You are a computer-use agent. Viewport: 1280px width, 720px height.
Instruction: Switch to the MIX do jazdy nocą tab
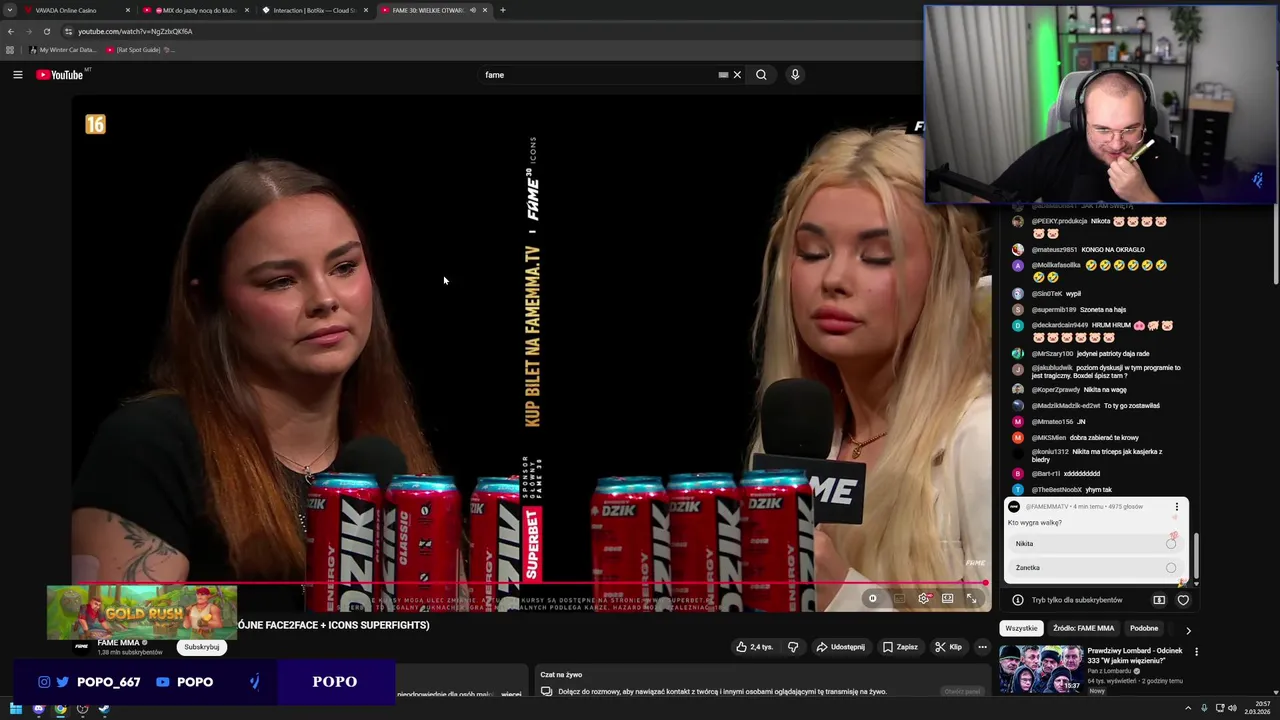(x=195, y=10)
